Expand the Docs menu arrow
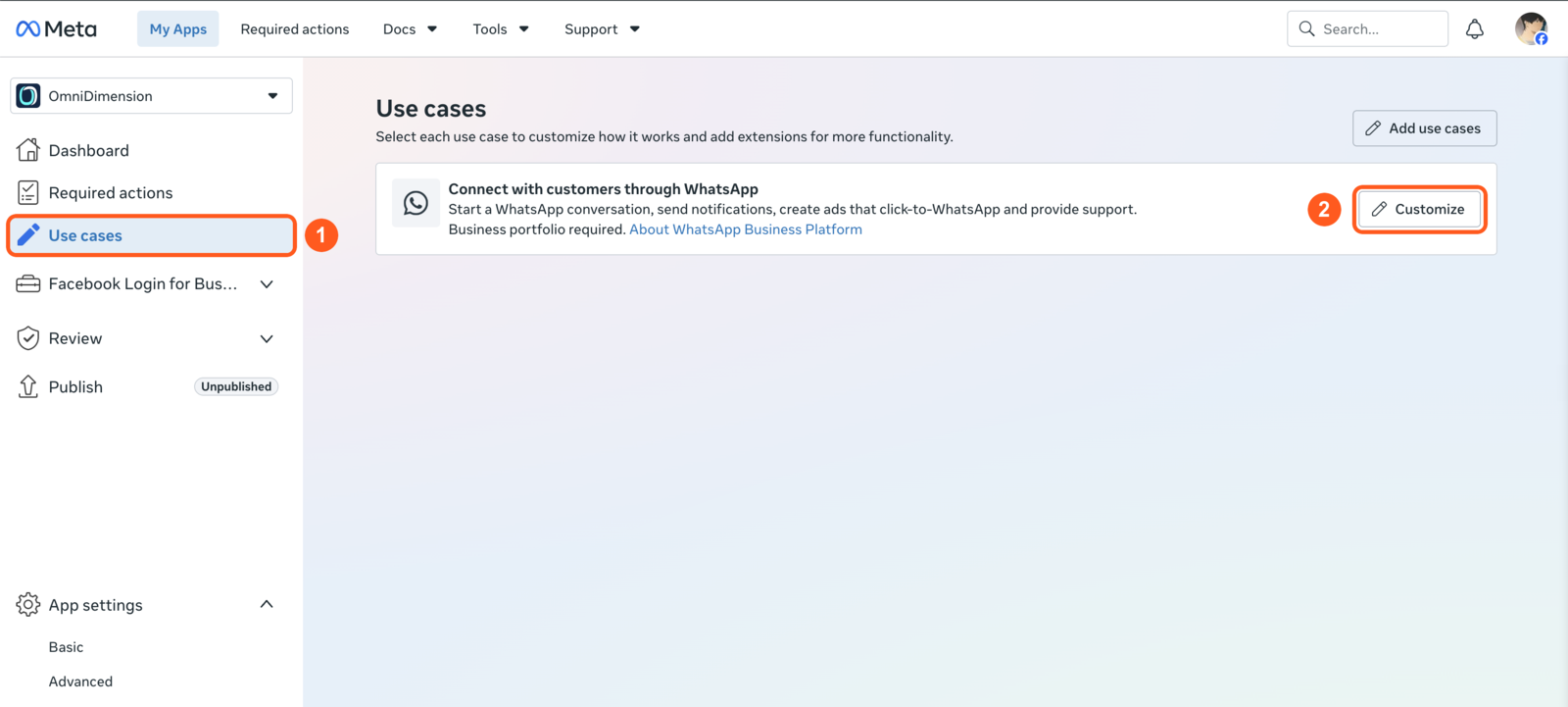Image resolution: width=1568 pixels, height=707 pixels. click(x=432, y=29)
